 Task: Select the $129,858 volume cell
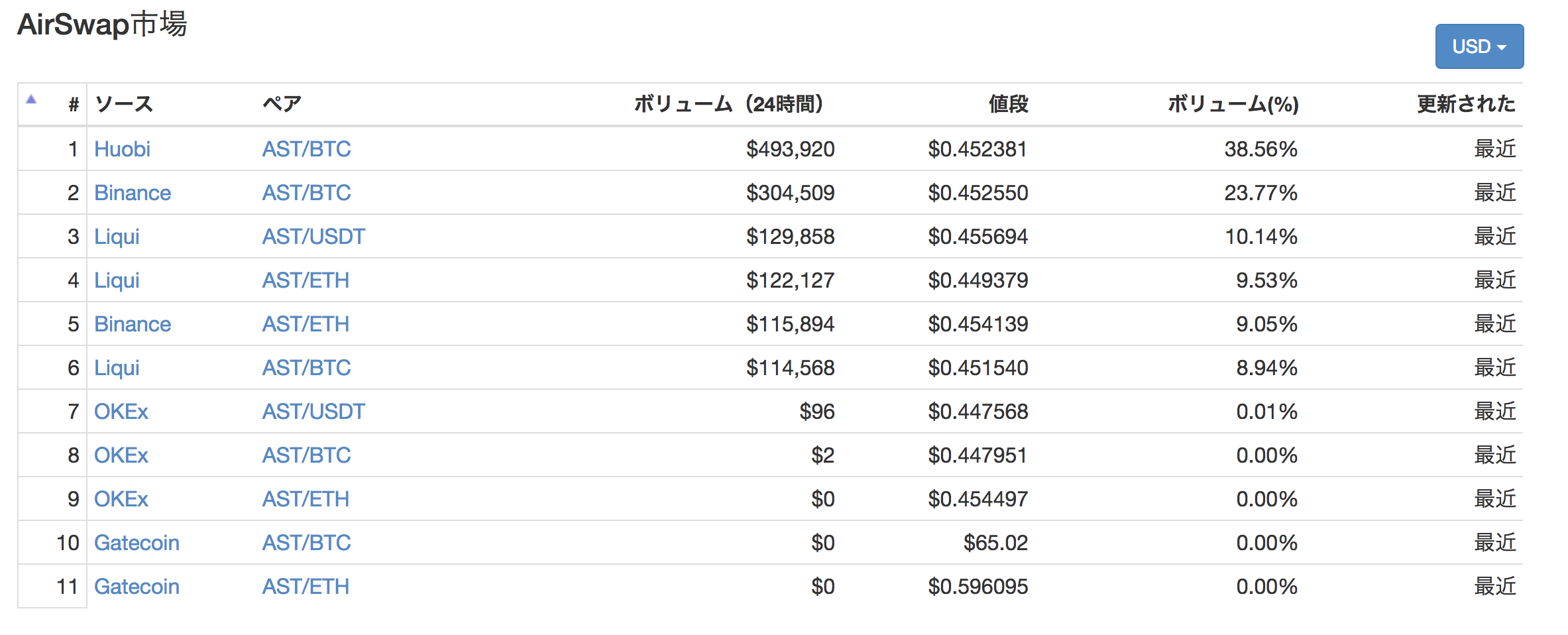(x=790, y=237)
